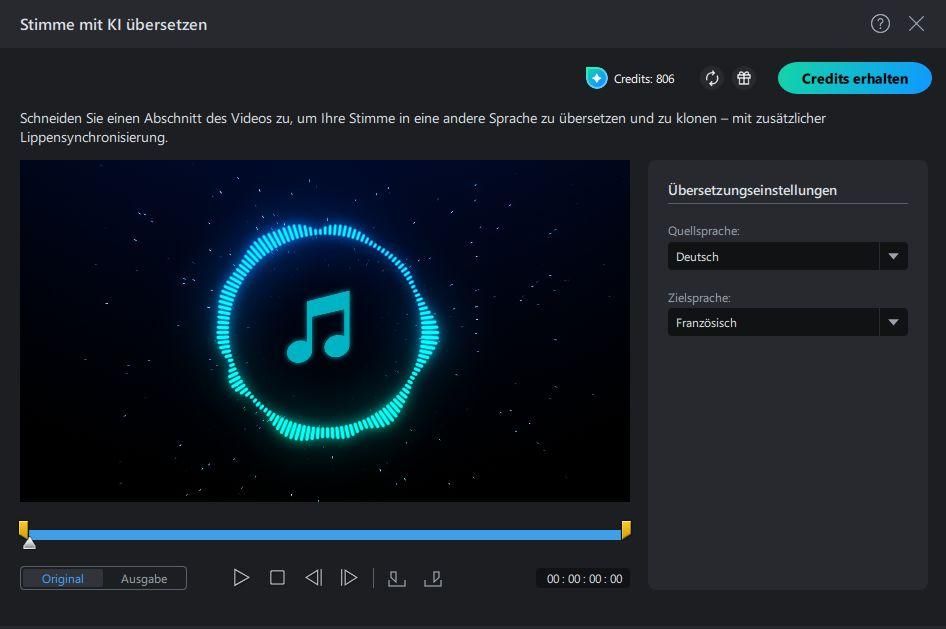Viewport: 946px width, 629px height.
Task: Expand the Quellsprache dropdown arrow
Action: (893, 256)
